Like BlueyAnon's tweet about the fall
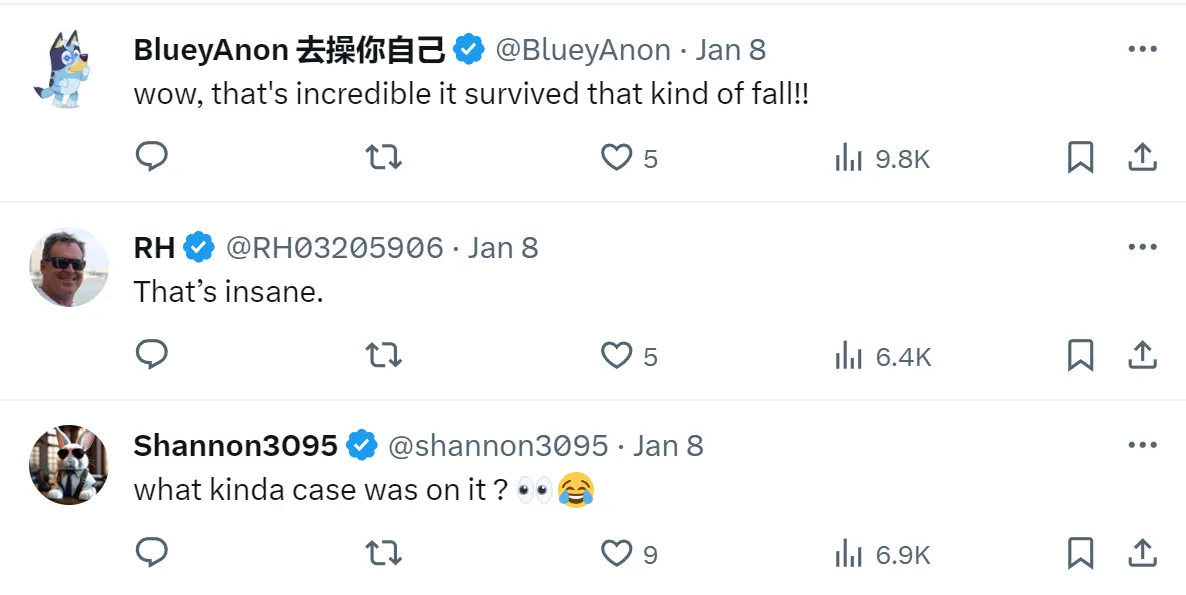 point(617,157)
